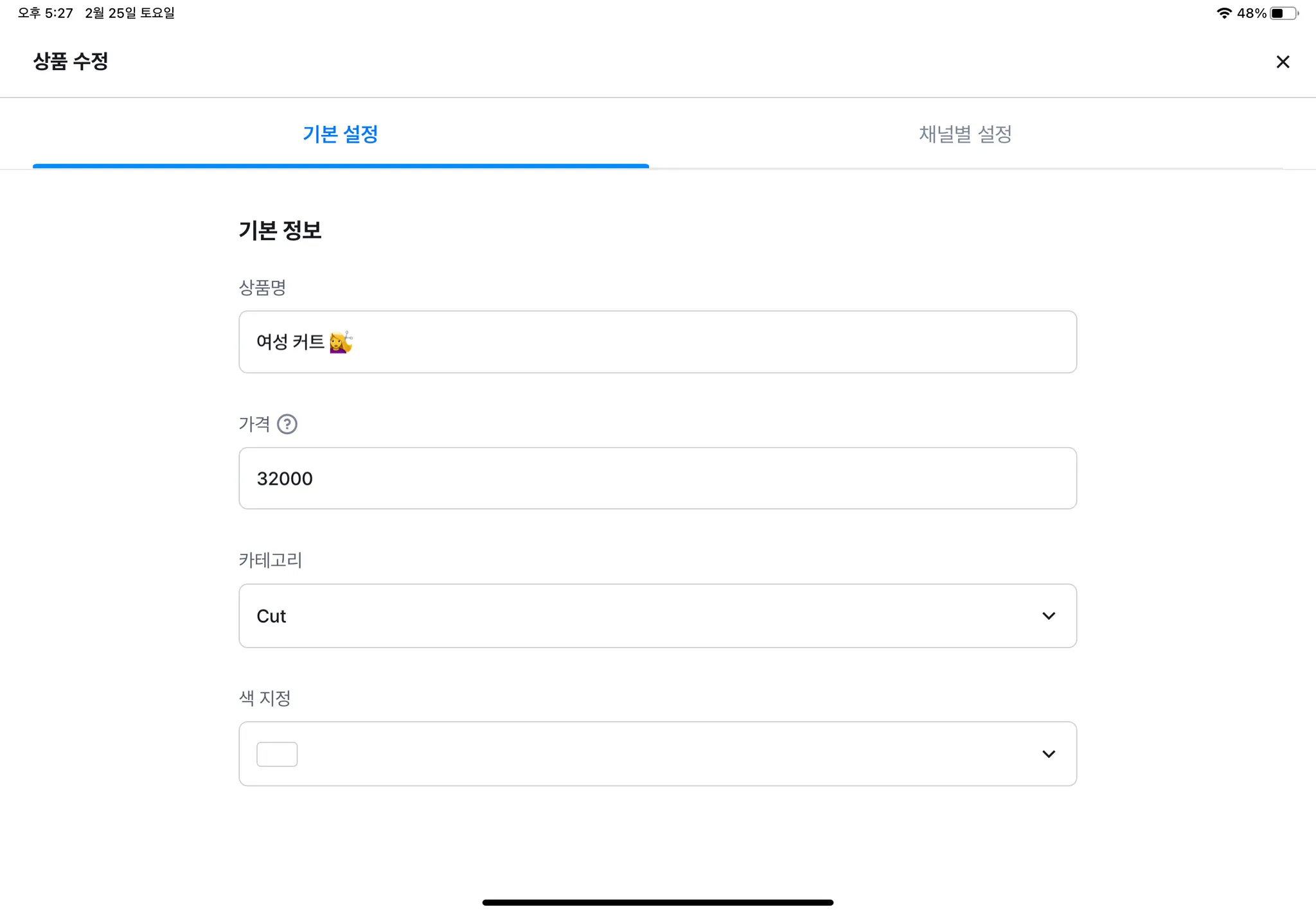This screenshot has width=1316, height=914.
Task: Check the Wi-Fi status icon
Action: coord(1223,13)
